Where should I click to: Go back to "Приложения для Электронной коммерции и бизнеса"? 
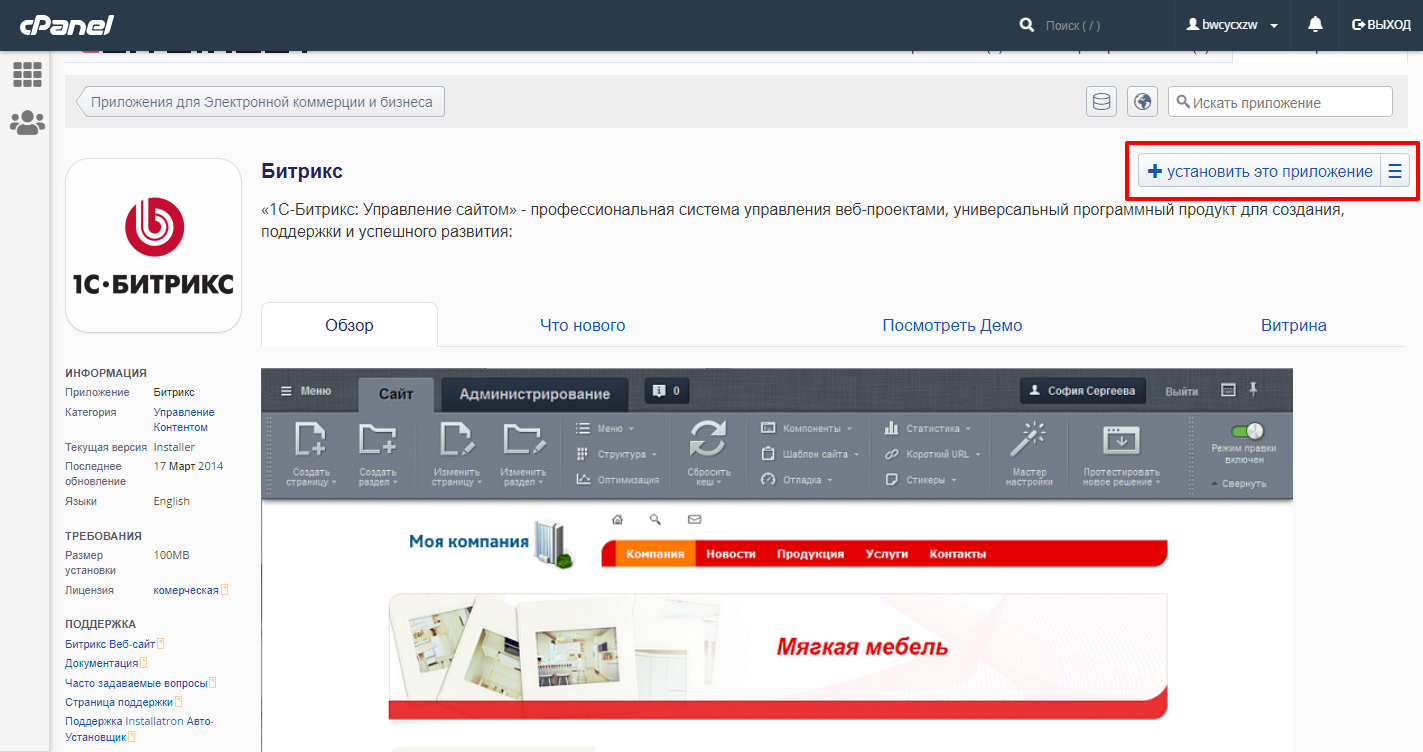click(x=260, y=102)
